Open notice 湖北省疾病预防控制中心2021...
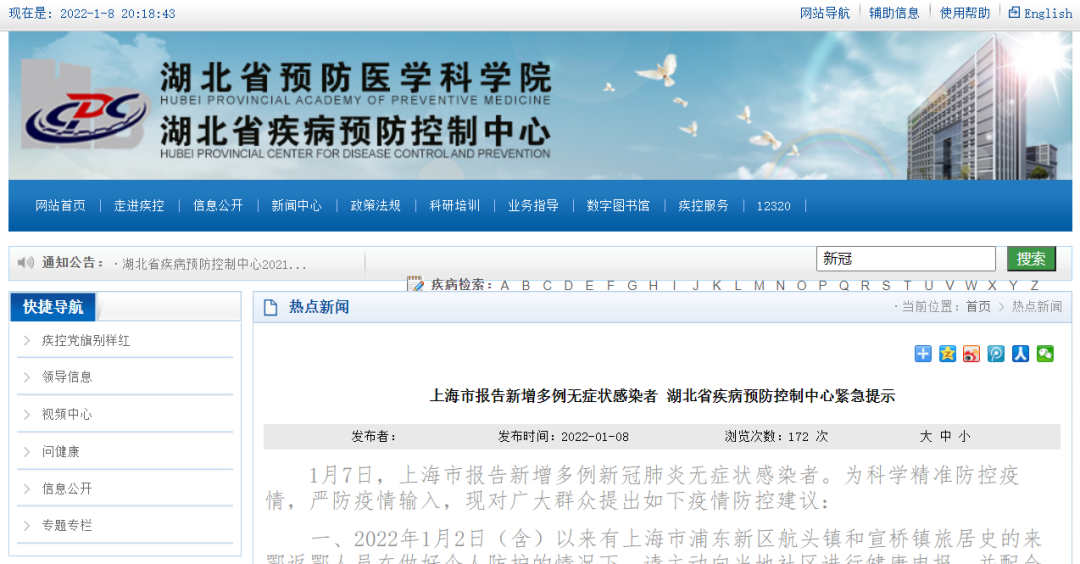Screen dimensions: 1080x564 click(x=214, y=264)
